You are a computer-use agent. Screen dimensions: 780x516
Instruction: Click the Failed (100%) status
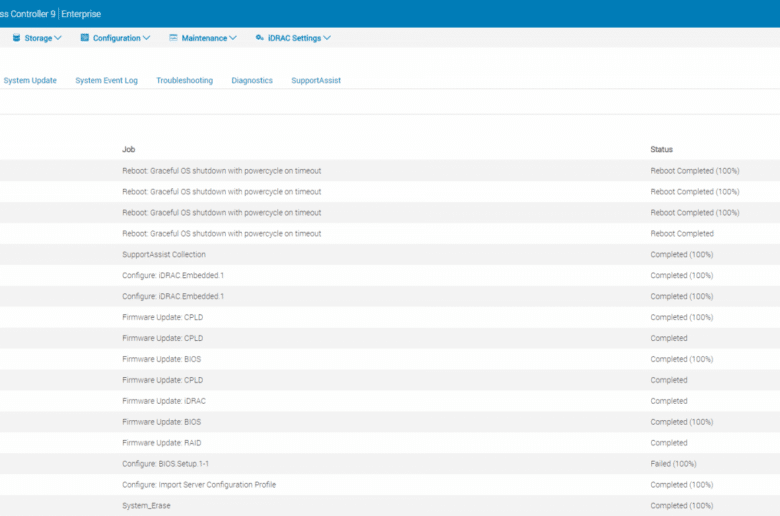coord(674,464)
